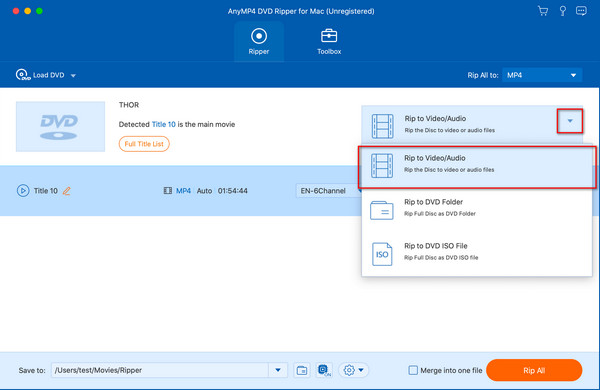The height and width of the screenshot is (390, 600).
Task: Collapse the Rip to Video/Audio mode dropdown
Action: [570, 121]
